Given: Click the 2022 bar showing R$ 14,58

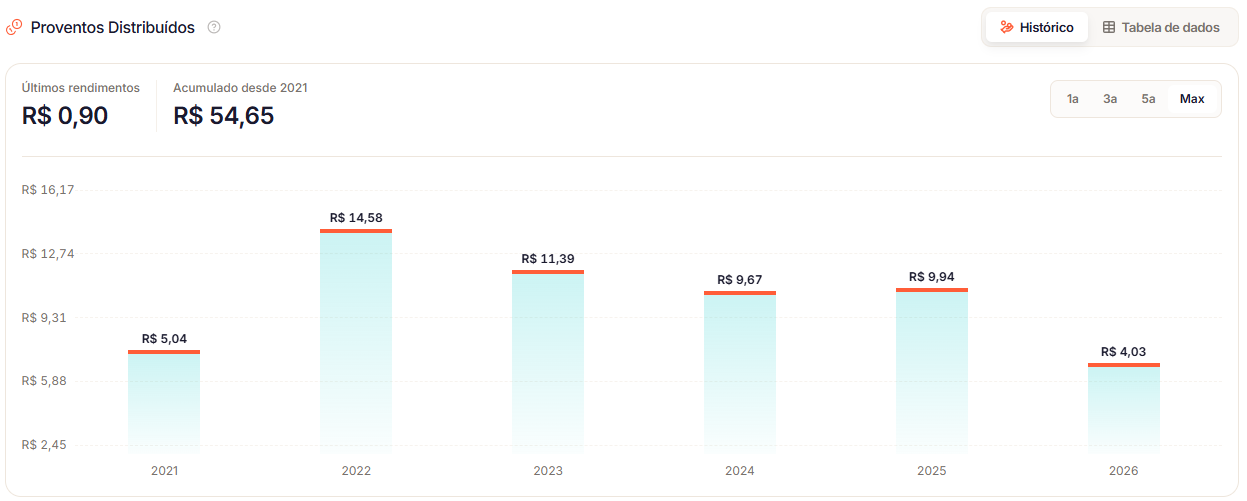Looking at the screenshot, I should click(x=356, y=341).
